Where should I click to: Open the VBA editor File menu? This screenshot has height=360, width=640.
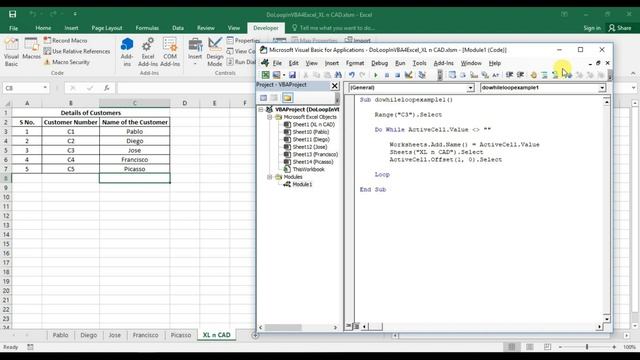click(277, 63)
